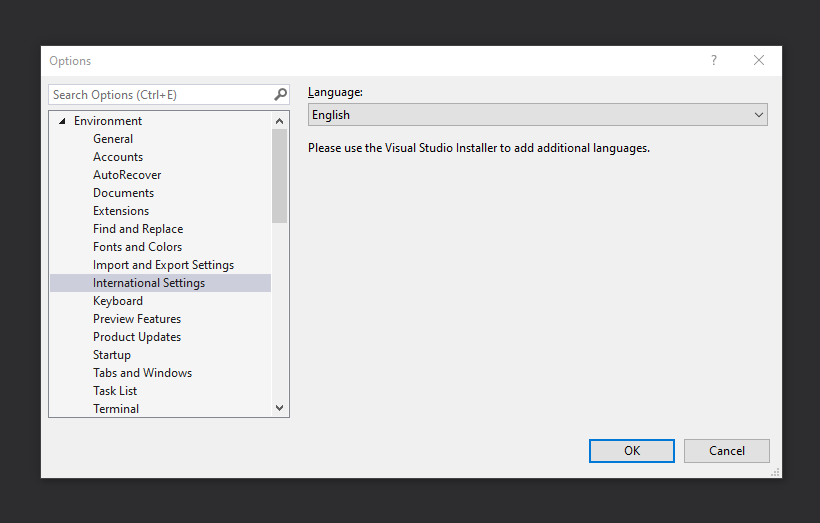Click the Cancel button
Screen dimensions: 820x523
pyautogui.click(x=726, y=451)
